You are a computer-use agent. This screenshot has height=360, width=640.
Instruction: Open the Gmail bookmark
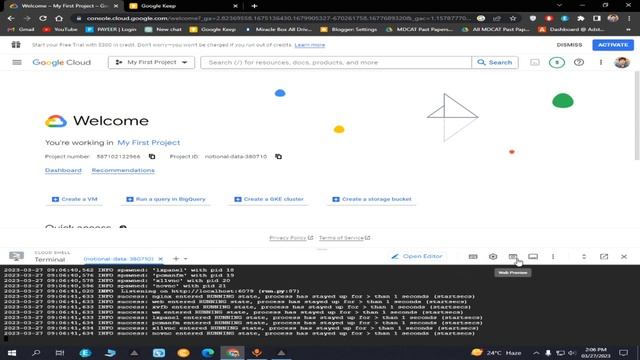tap(21, 29)
